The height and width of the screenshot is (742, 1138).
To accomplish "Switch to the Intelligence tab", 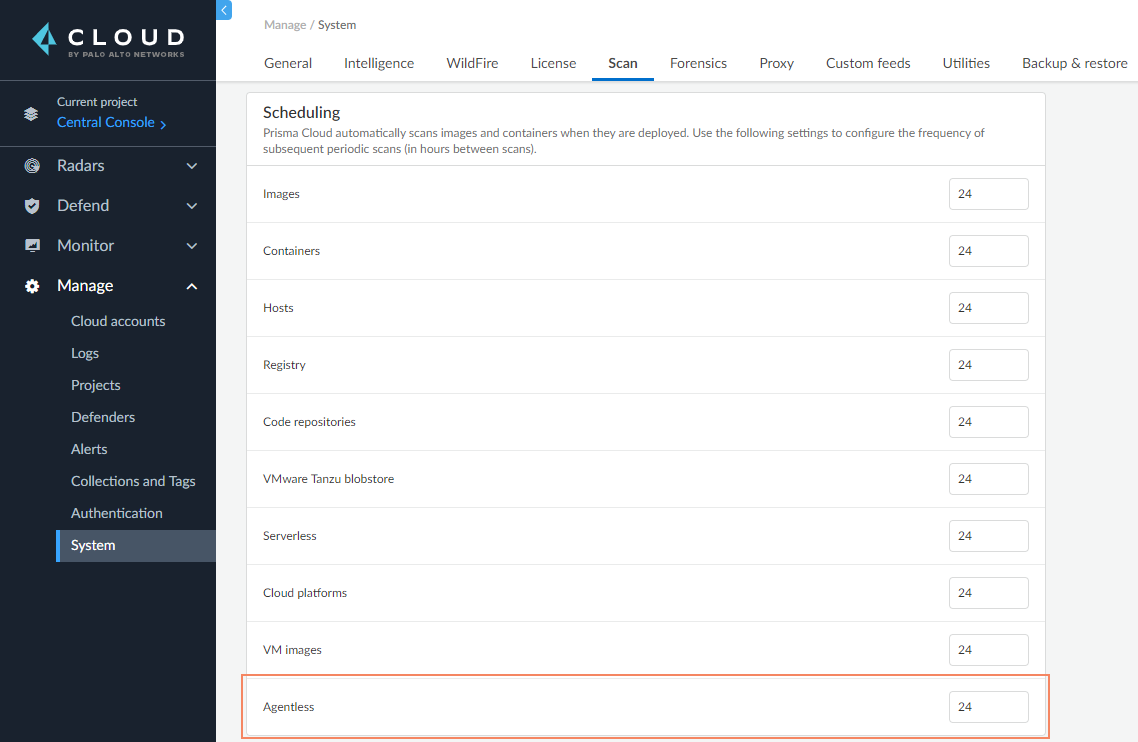I will [x=379, y=63].
